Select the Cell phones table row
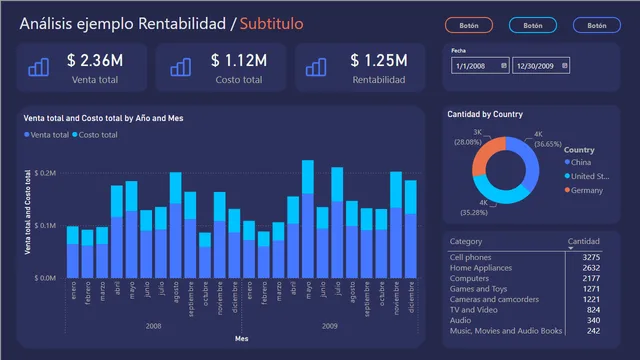Viewport: 640px width, 360px height. 525,257
